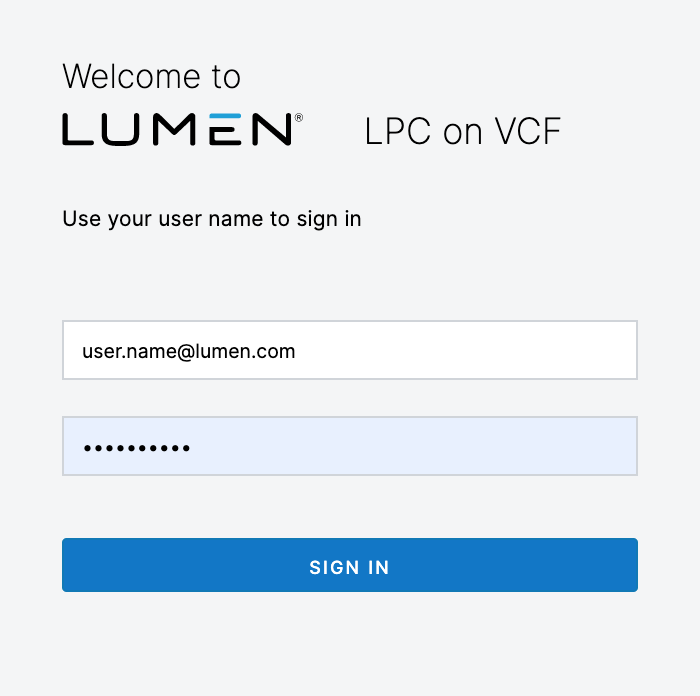This screenshot has width=700, height=696.
Task: Click the LPC on VCF heading
Action: coord(462,131)
